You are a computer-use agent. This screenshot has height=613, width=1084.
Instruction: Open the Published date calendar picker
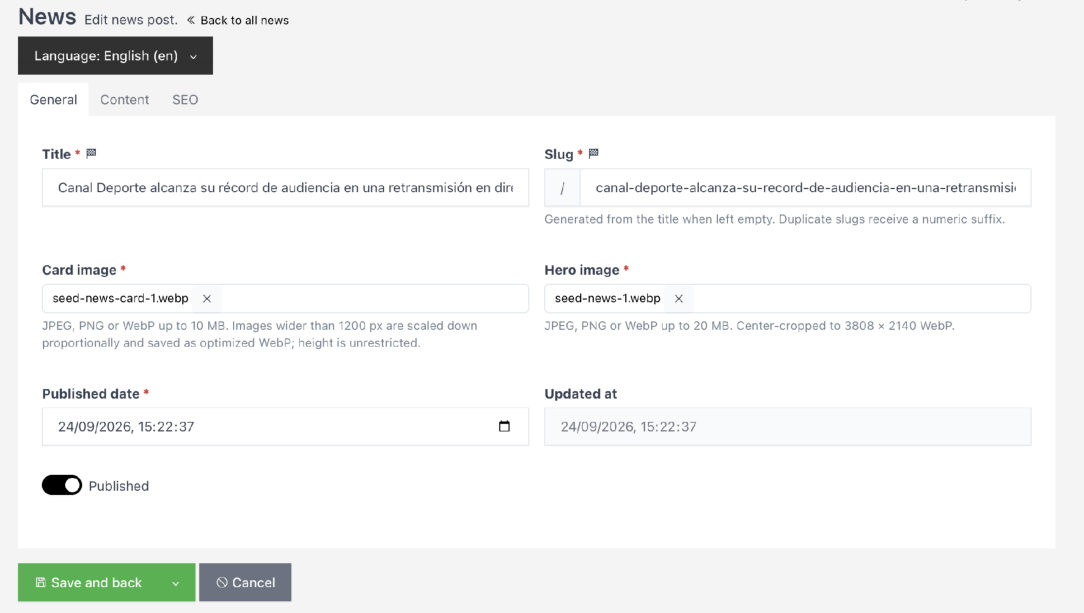tap(504, 426)
